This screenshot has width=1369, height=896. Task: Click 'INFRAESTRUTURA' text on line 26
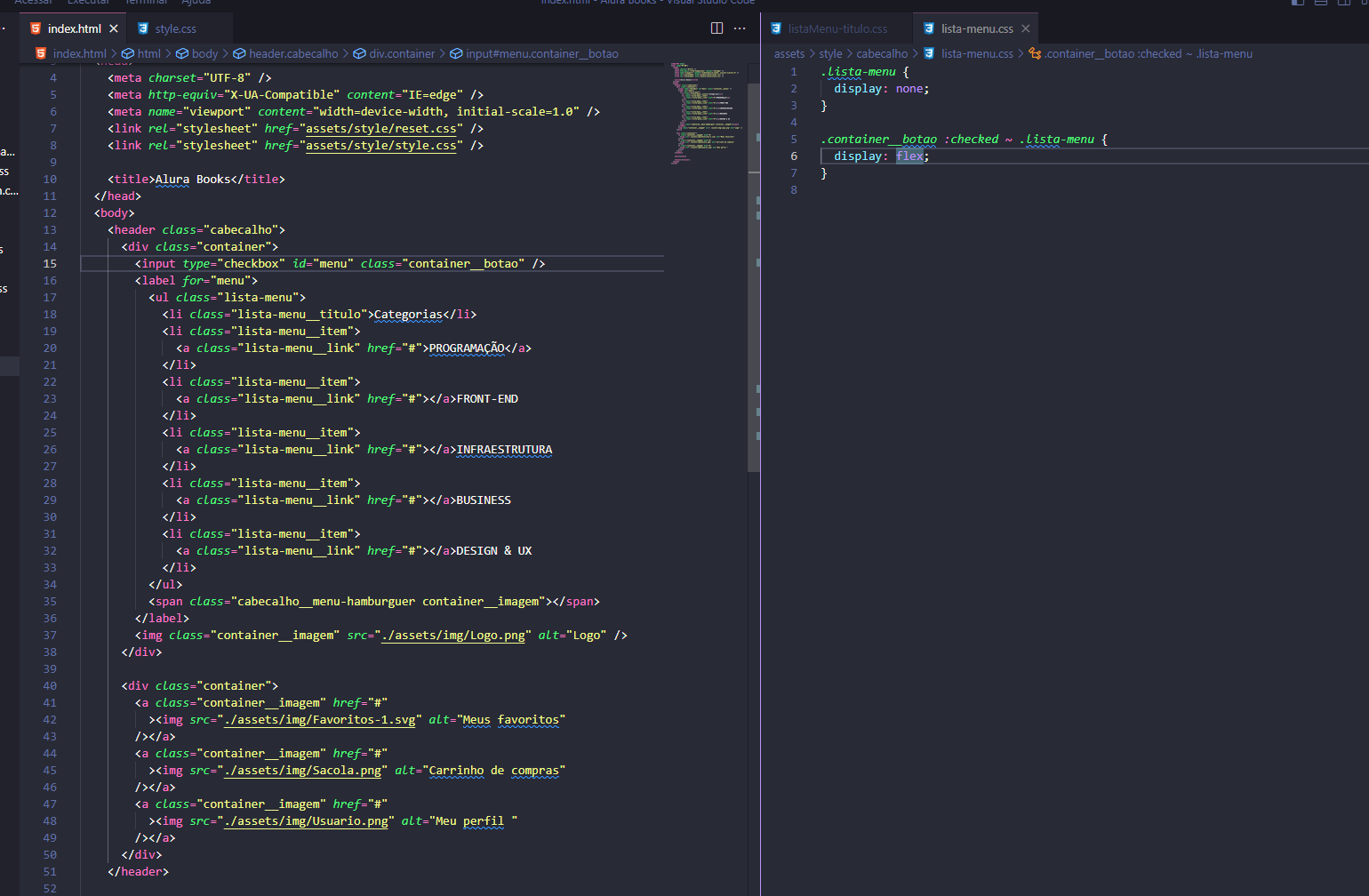(504, 450)
